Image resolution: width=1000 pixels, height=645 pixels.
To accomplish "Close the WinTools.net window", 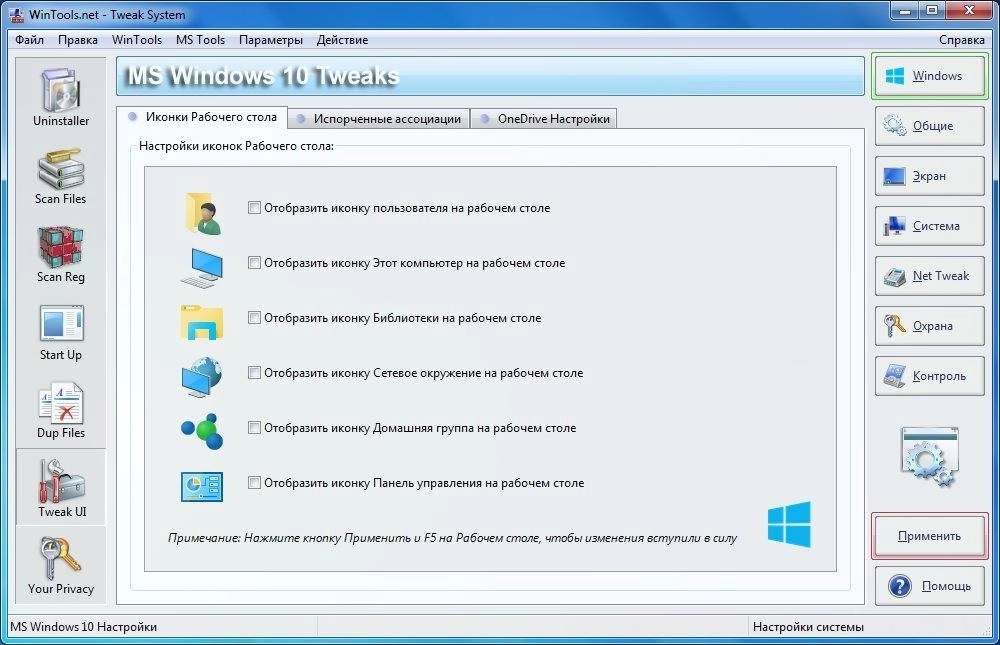I will click(969, 11).
